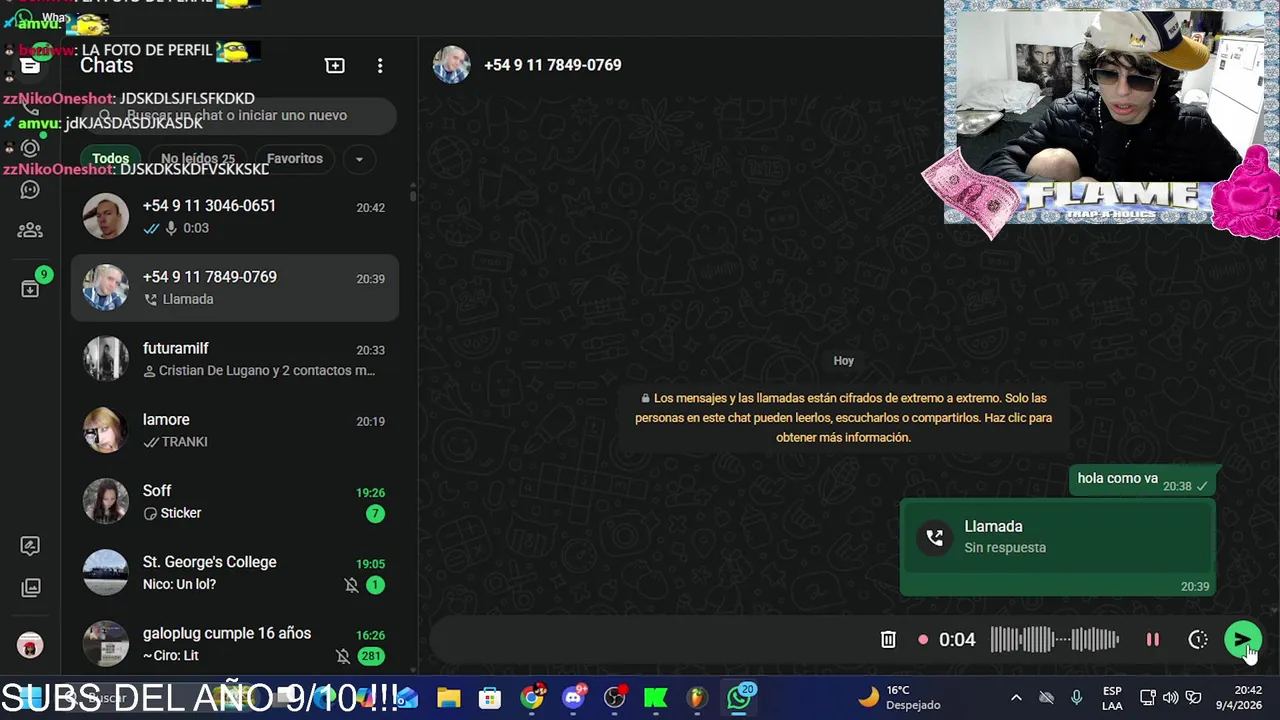The width and height of the screenshot is (1280, 720).
Task: Click the Llamada Sin respuesta call card
Action: click(1057, 548)
